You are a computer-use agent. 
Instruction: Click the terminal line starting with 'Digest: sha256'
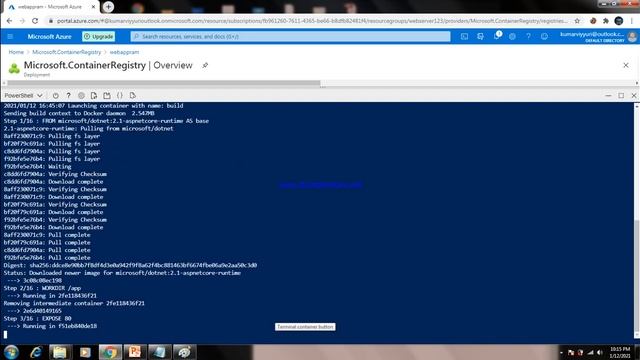coord(130,265)
